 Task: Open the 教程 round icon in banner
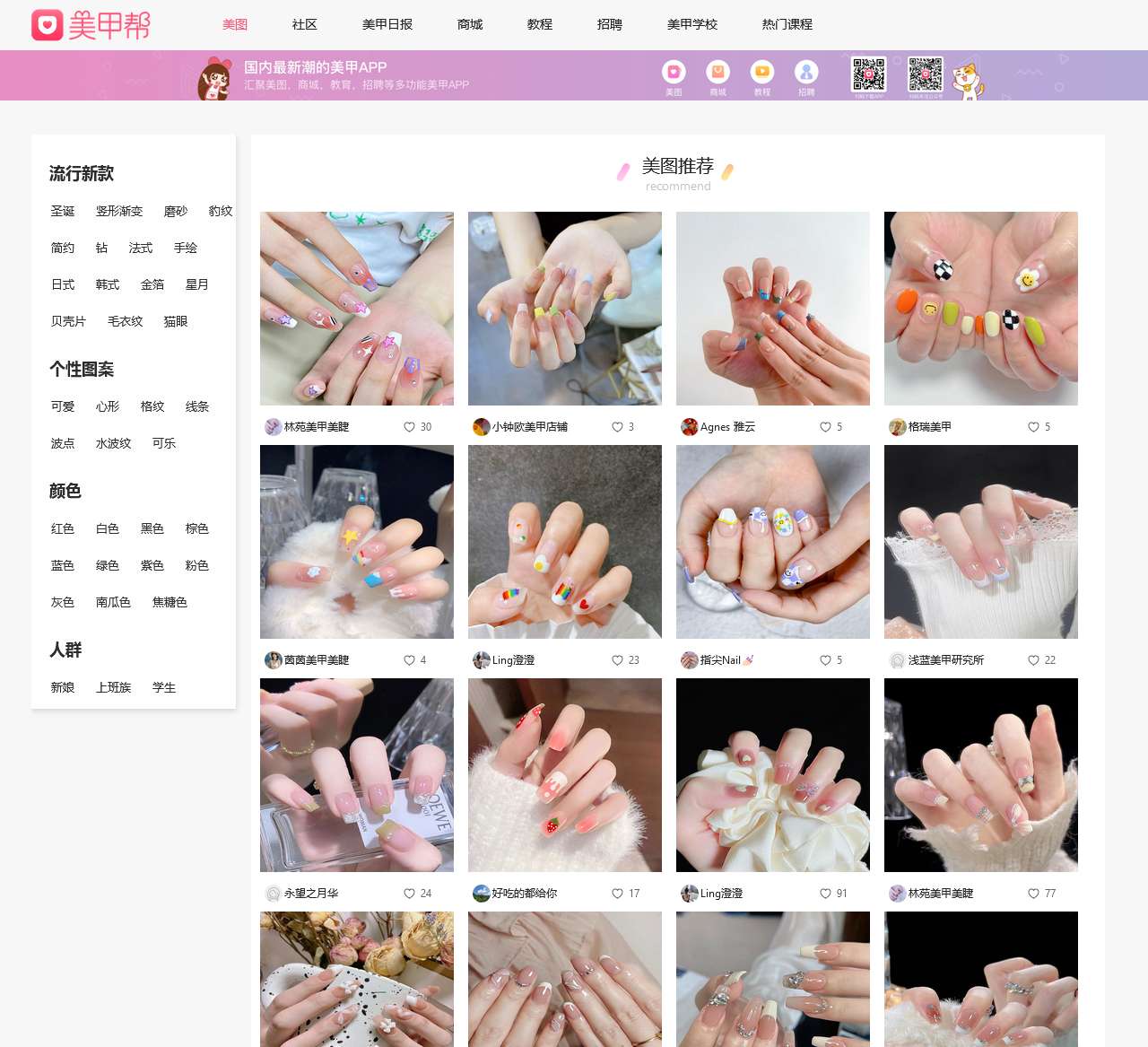tap(761, 72)
